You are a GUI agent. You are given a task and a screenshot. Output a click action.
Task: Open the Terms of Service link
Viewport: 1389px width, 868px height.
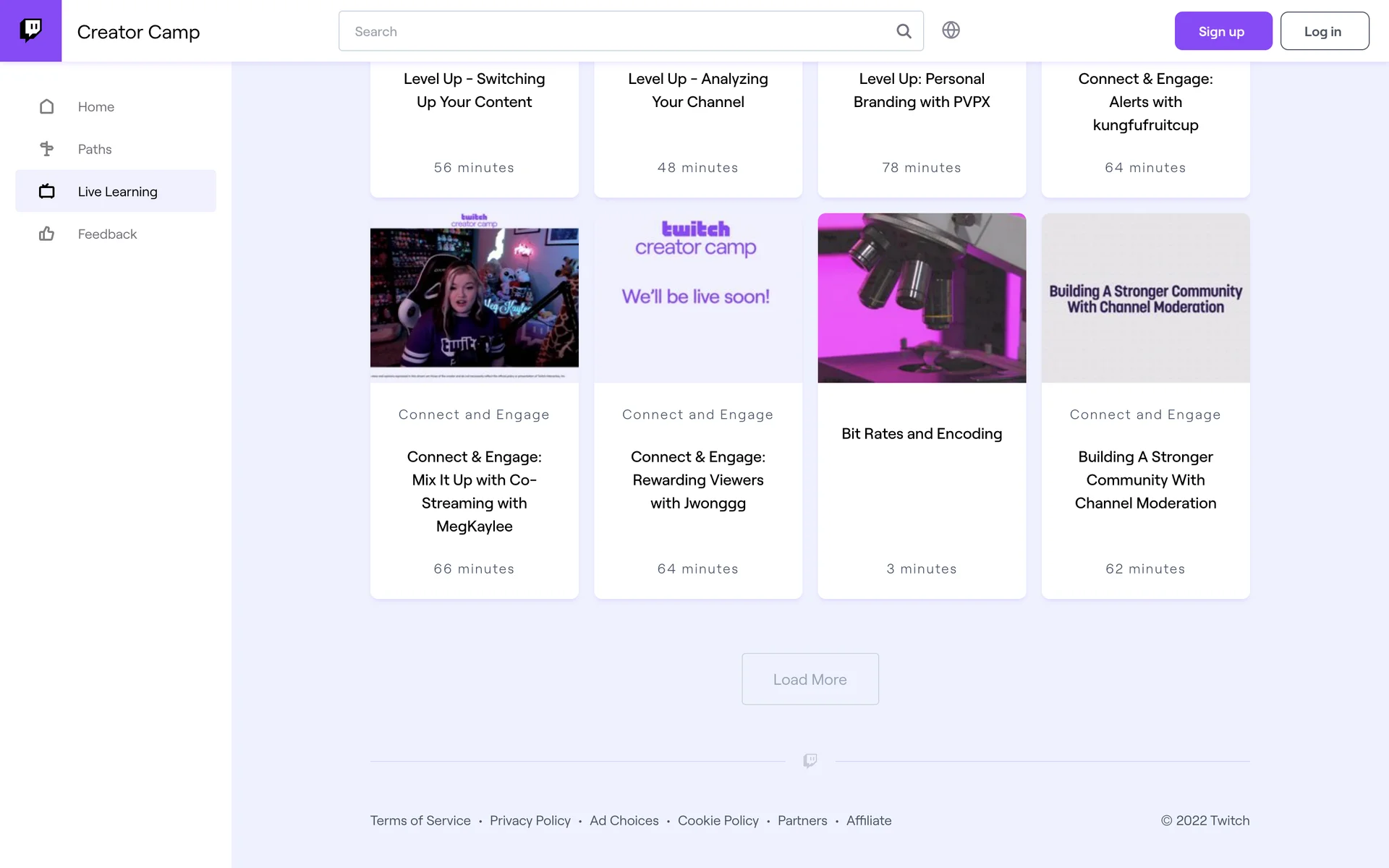420,820
